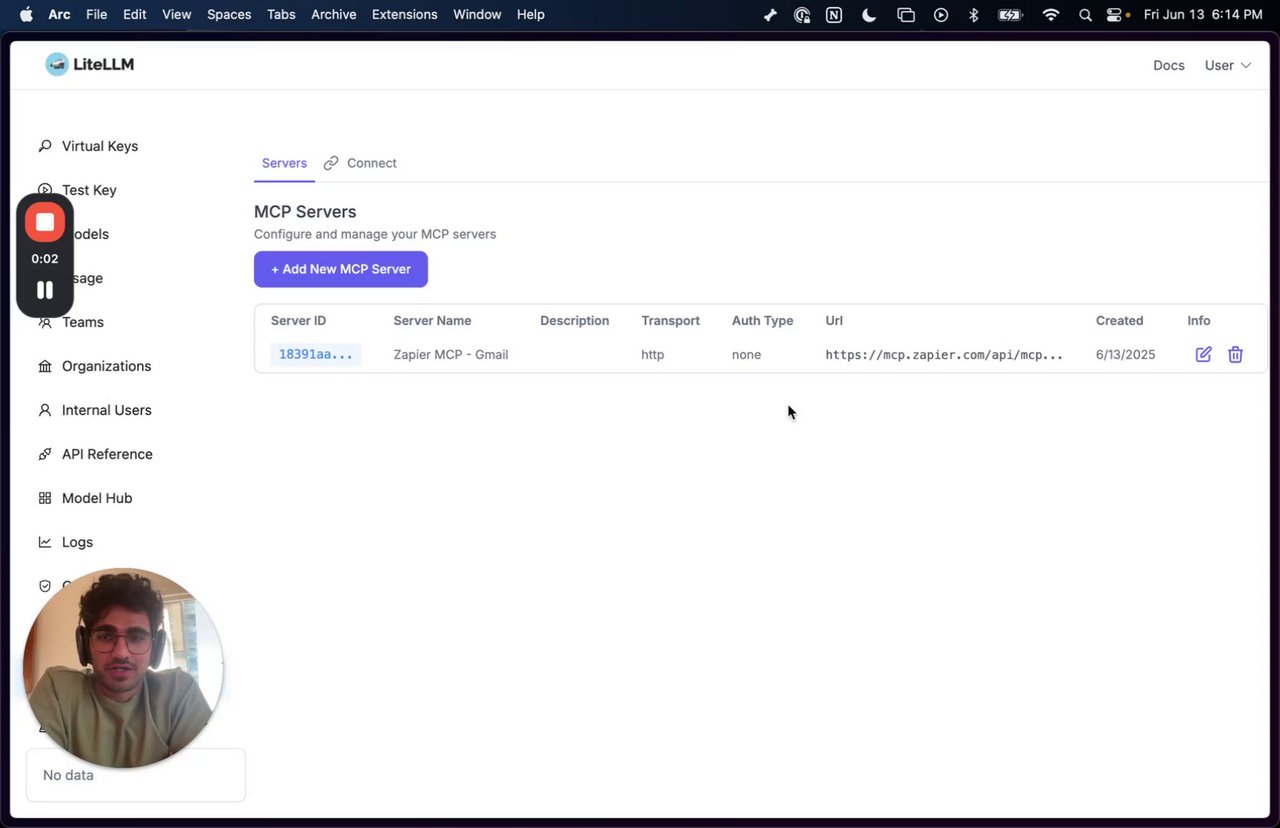Click the window stack menu bar icon

point(905,15)
